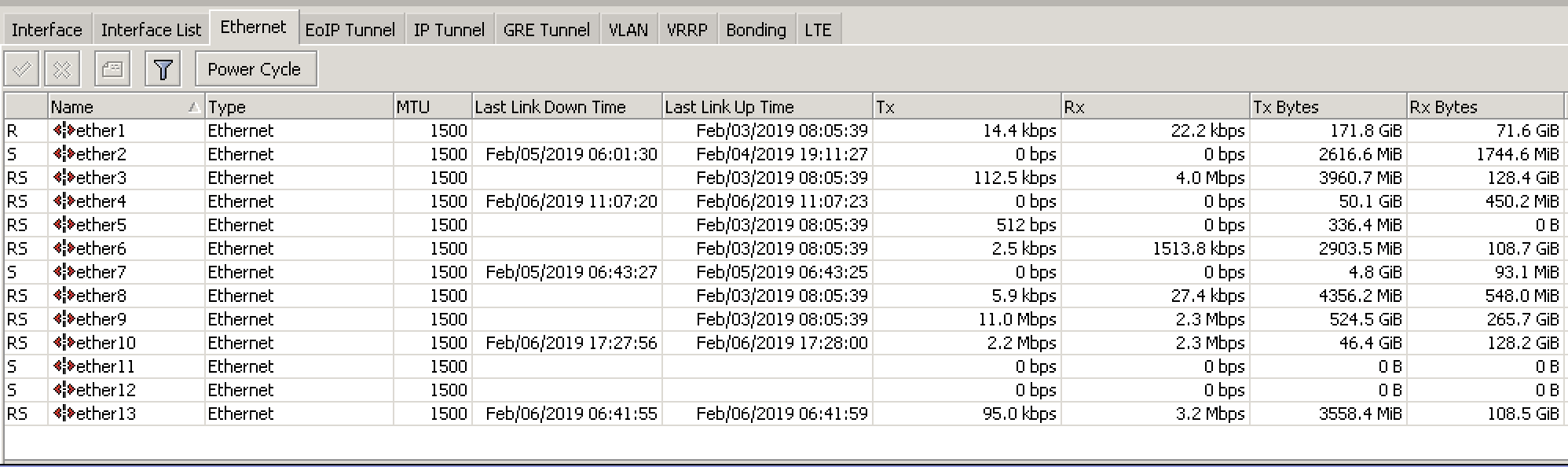Click the Comment toolbar icon
The image size is (1568, 467).
(112, 69)
